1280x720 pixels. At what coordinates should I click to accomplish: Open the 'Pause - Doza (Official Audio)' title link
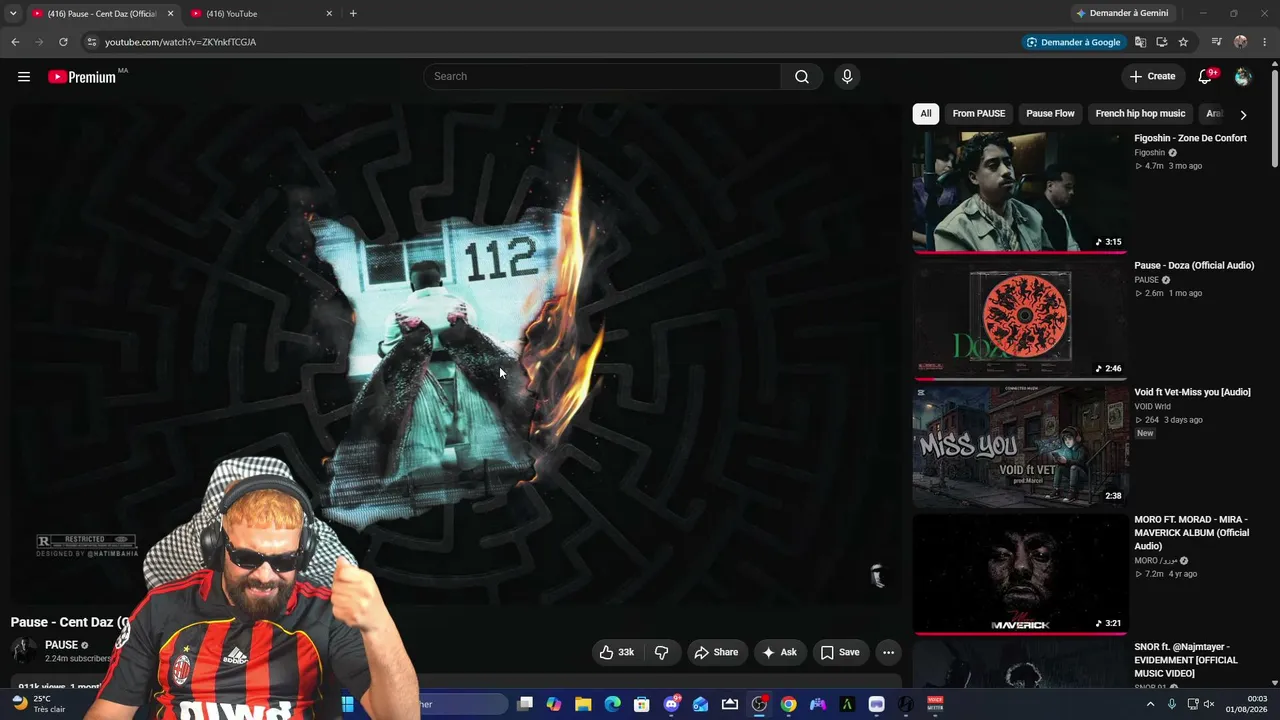[1194, 266]
